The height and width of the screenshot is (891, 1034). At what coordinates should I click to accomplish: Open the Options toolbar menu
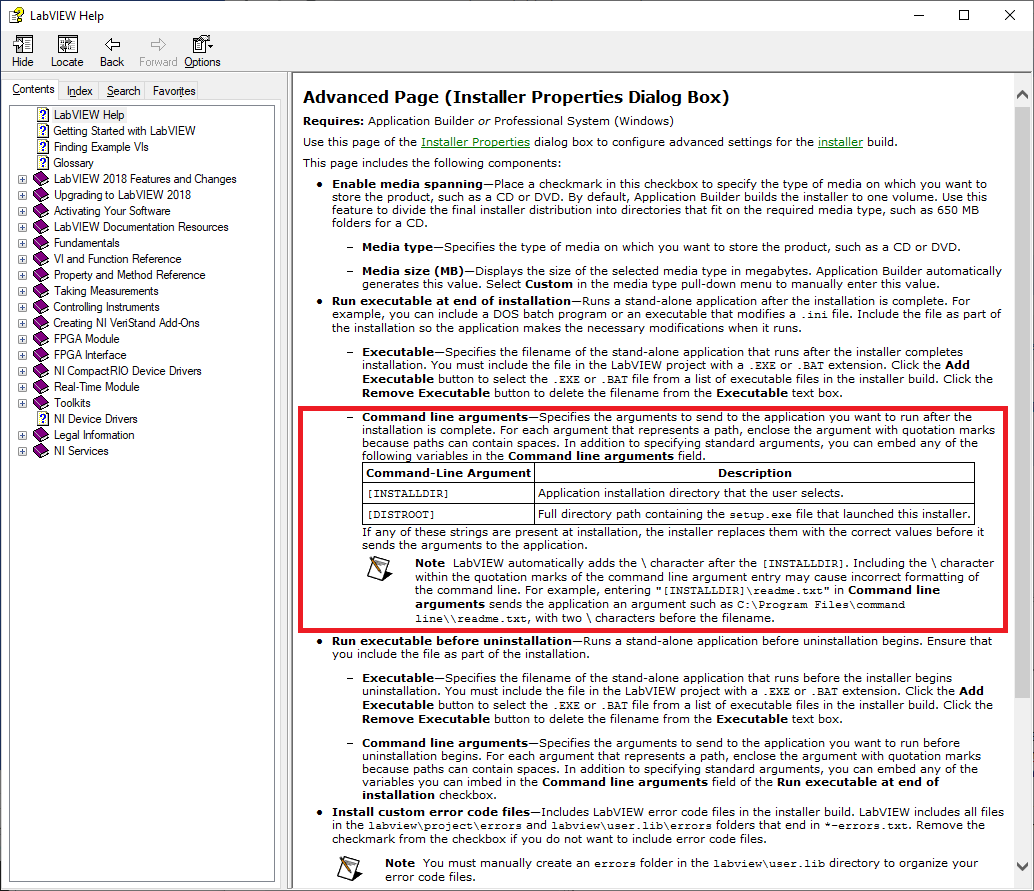click(202, 51)
